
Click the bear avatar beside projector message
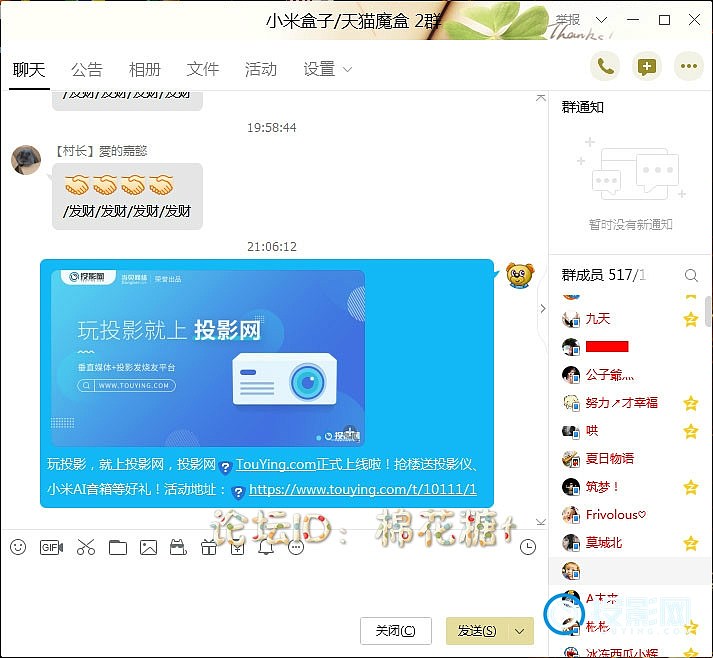(x=520, y=275)
